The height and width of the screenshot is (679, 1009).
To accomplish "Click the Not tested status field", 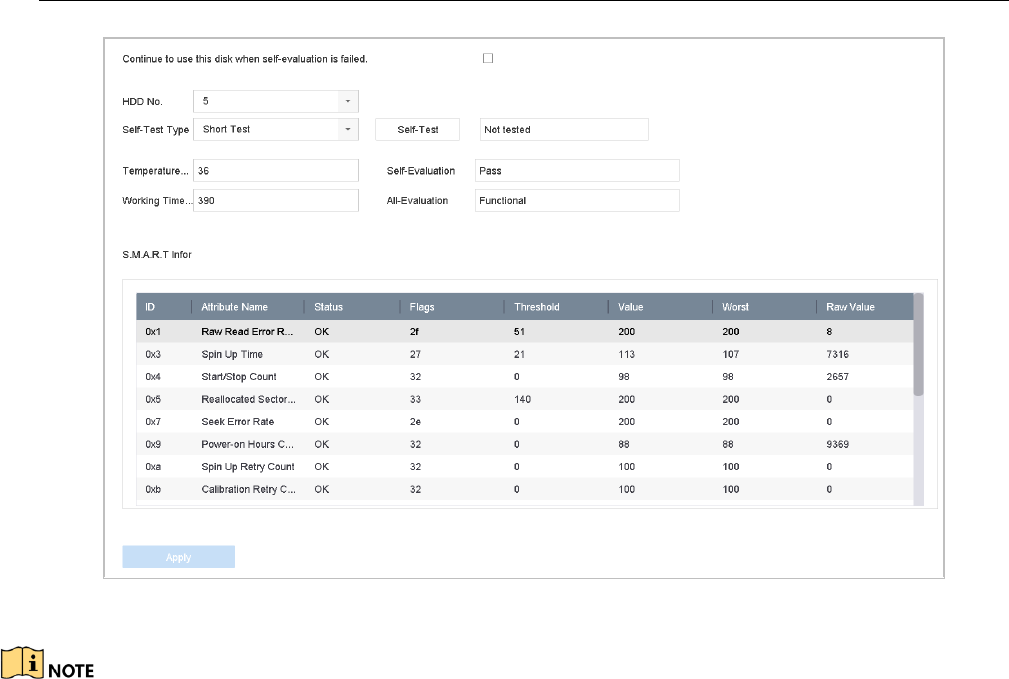I will pyautogui.click(x=564, y=129).
